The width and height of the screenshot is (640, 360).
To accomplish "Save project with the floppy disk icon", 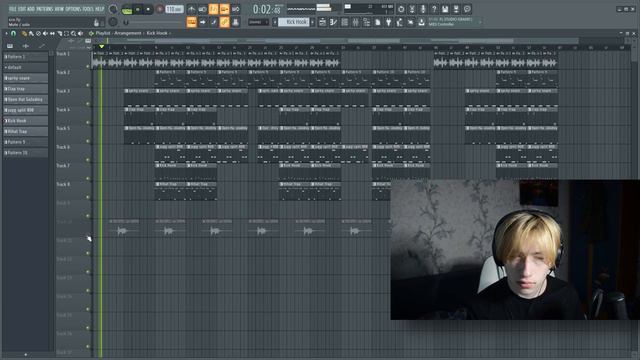I will 445,9.
